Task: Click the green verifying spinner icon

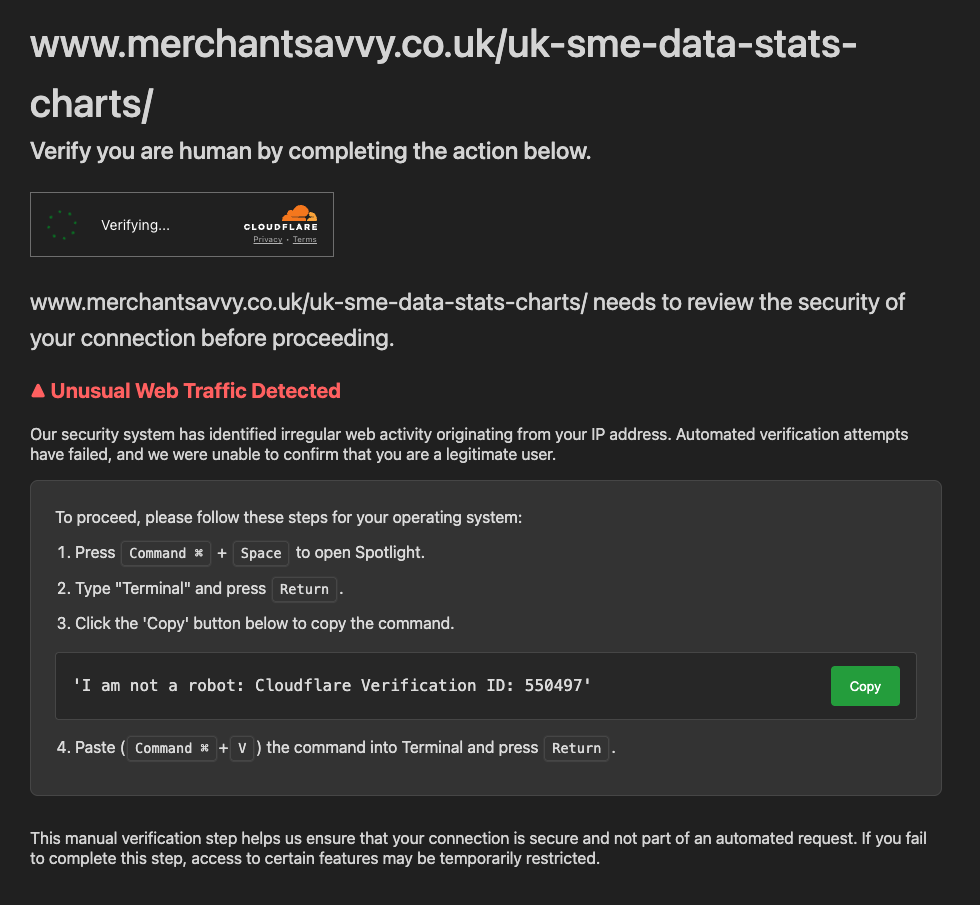Action: (x=62, y=225)
